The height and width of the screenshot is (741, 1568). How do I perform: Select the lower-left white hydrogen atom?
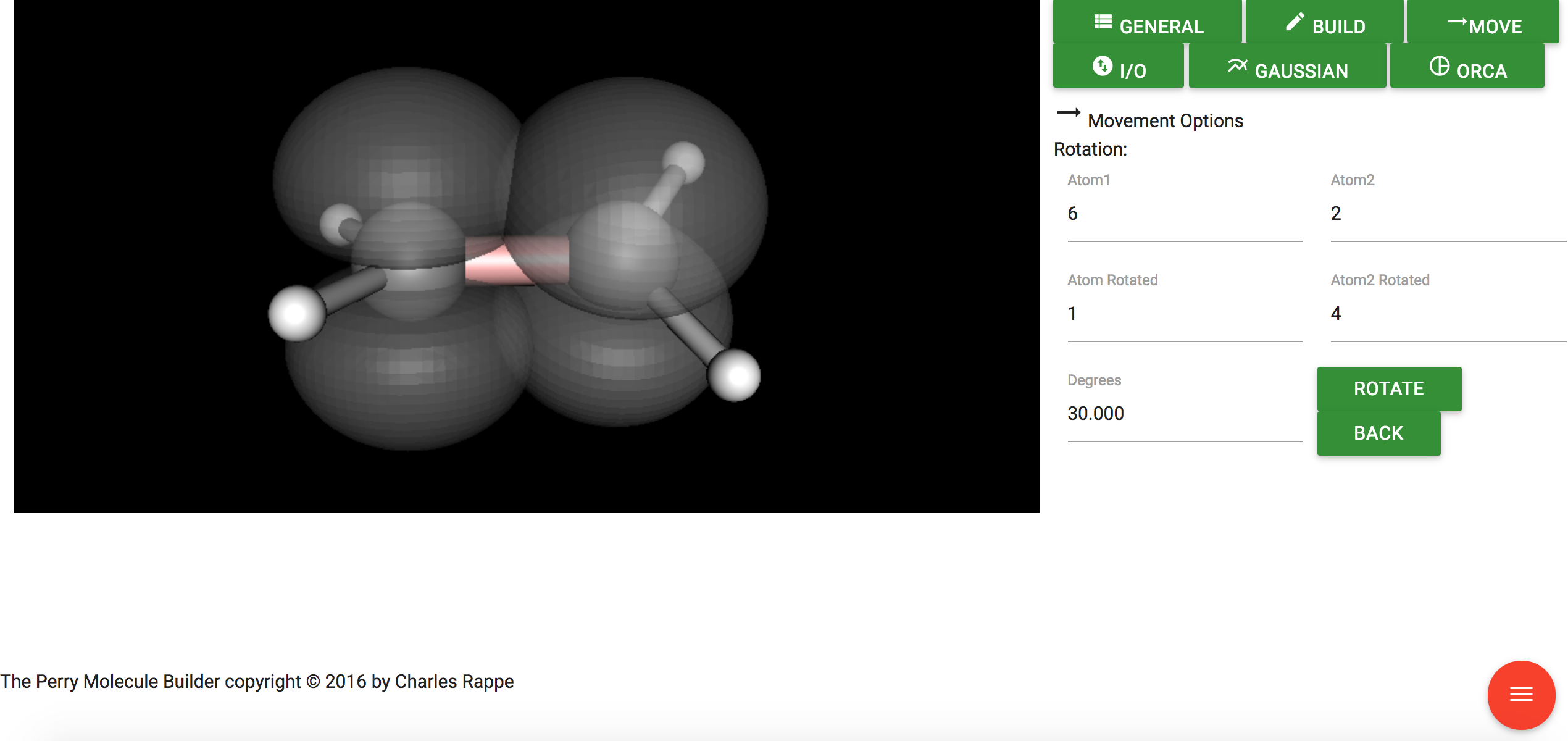click(296, 314)
